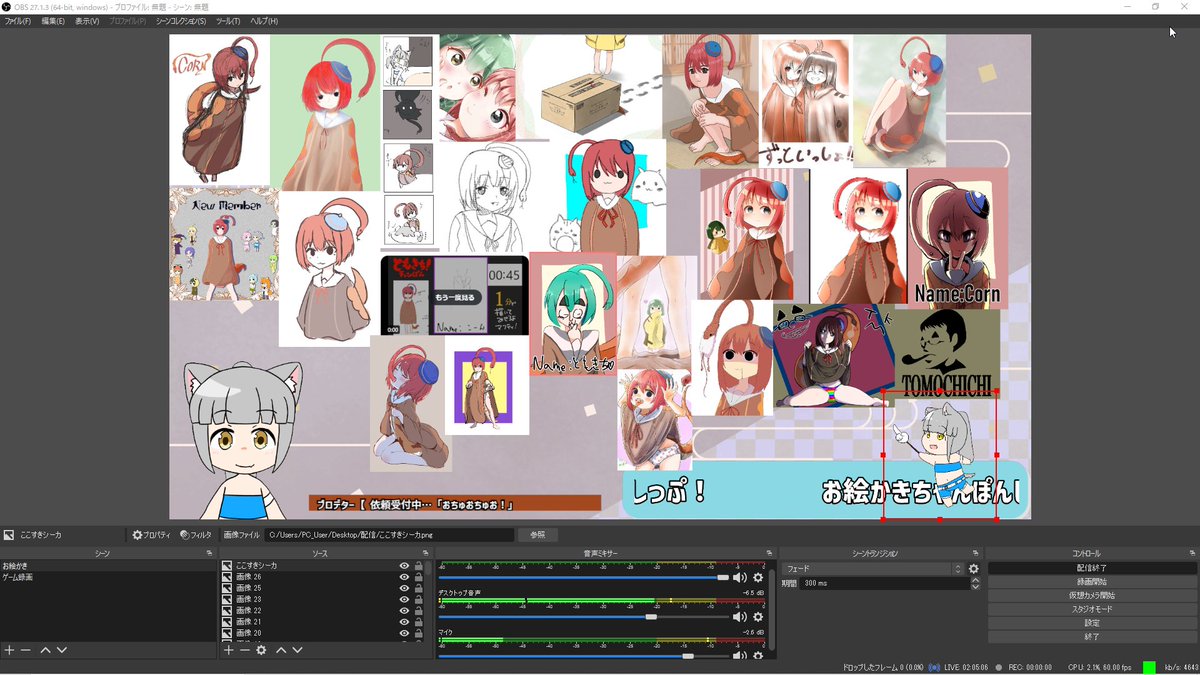Screen dimensions: 1200x675
Task: Open デスクトップ音声 mixer gear settings
Action: pyautogui.click(x=758, y=617)
